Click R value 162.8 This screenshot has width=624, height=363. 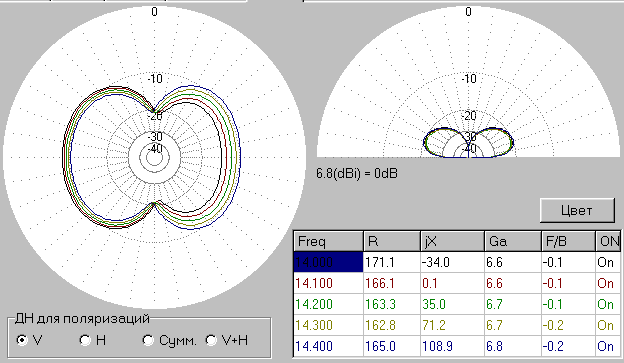click(392, 326)
